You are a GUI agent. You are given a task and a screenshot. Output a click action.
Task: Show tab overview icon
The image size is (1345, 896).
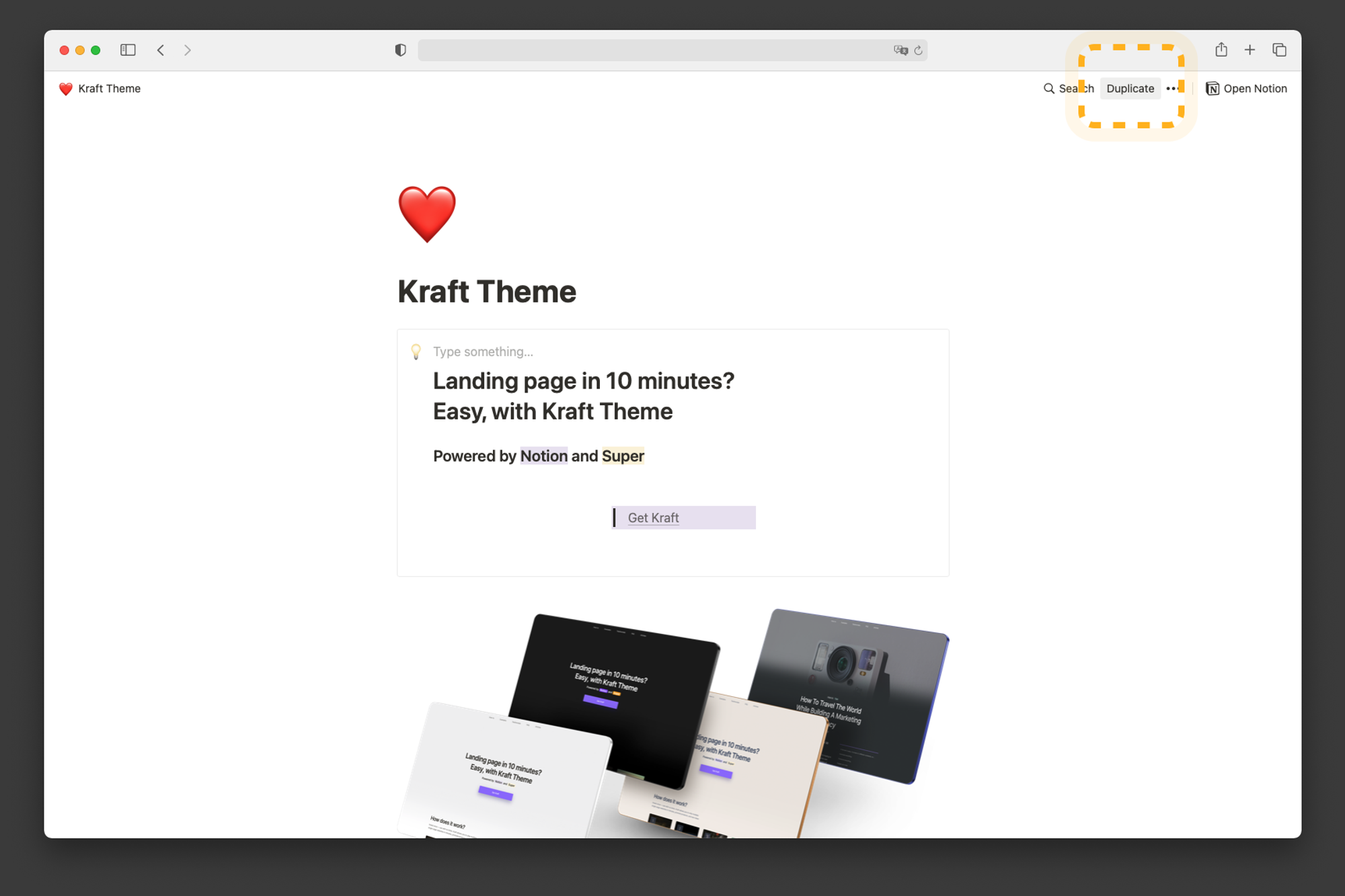(x=1279, y=50)
